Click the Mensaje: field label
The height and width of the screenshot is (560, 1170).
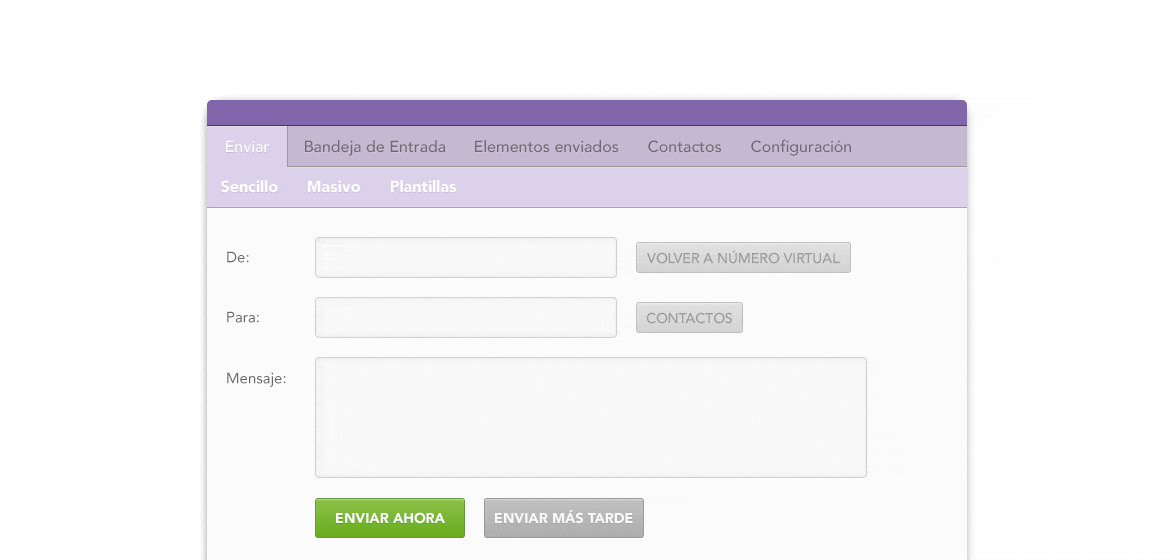256,378
